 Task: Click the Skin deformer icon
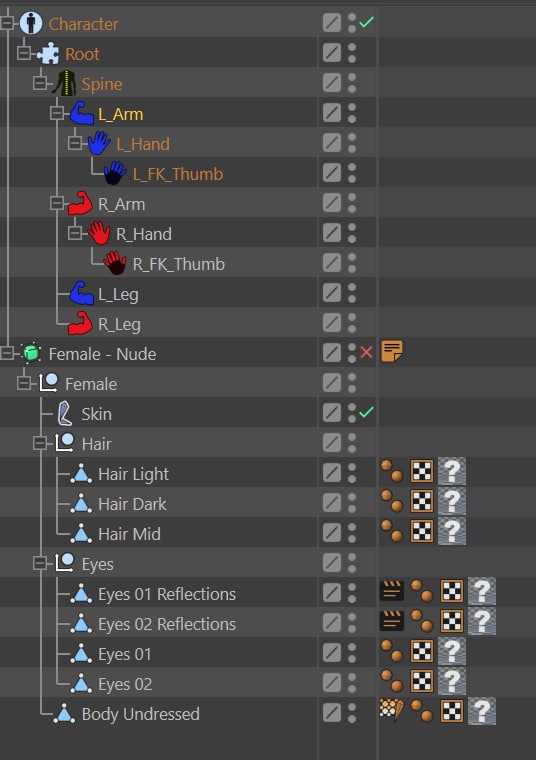(x=64, y=413)
